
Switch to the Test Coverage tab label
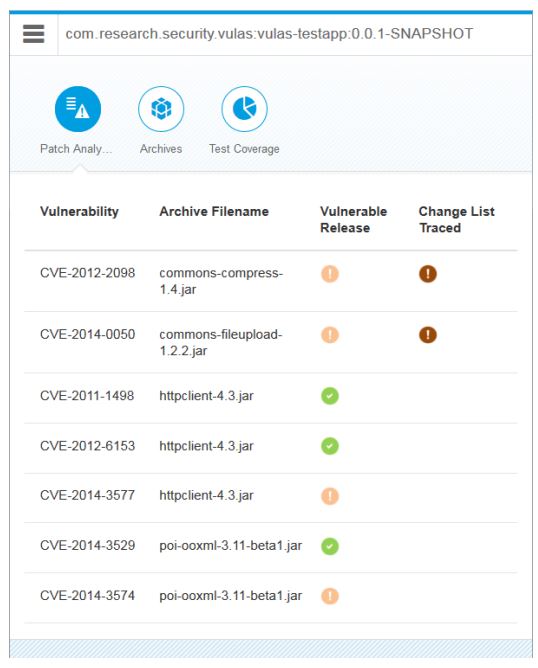coord(244,149)
